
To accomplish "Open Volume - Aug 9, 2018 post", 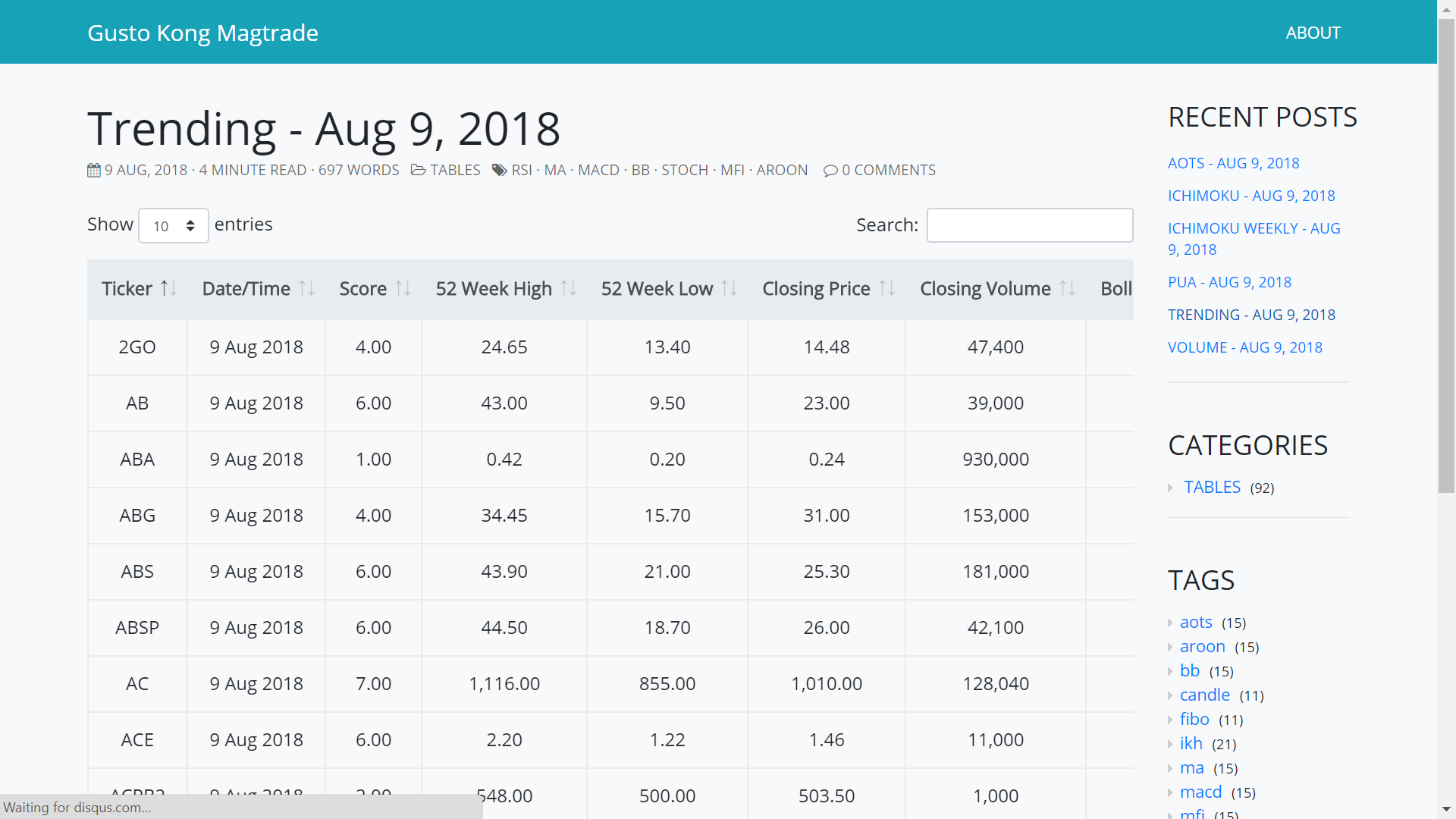I will (1244, 347).
